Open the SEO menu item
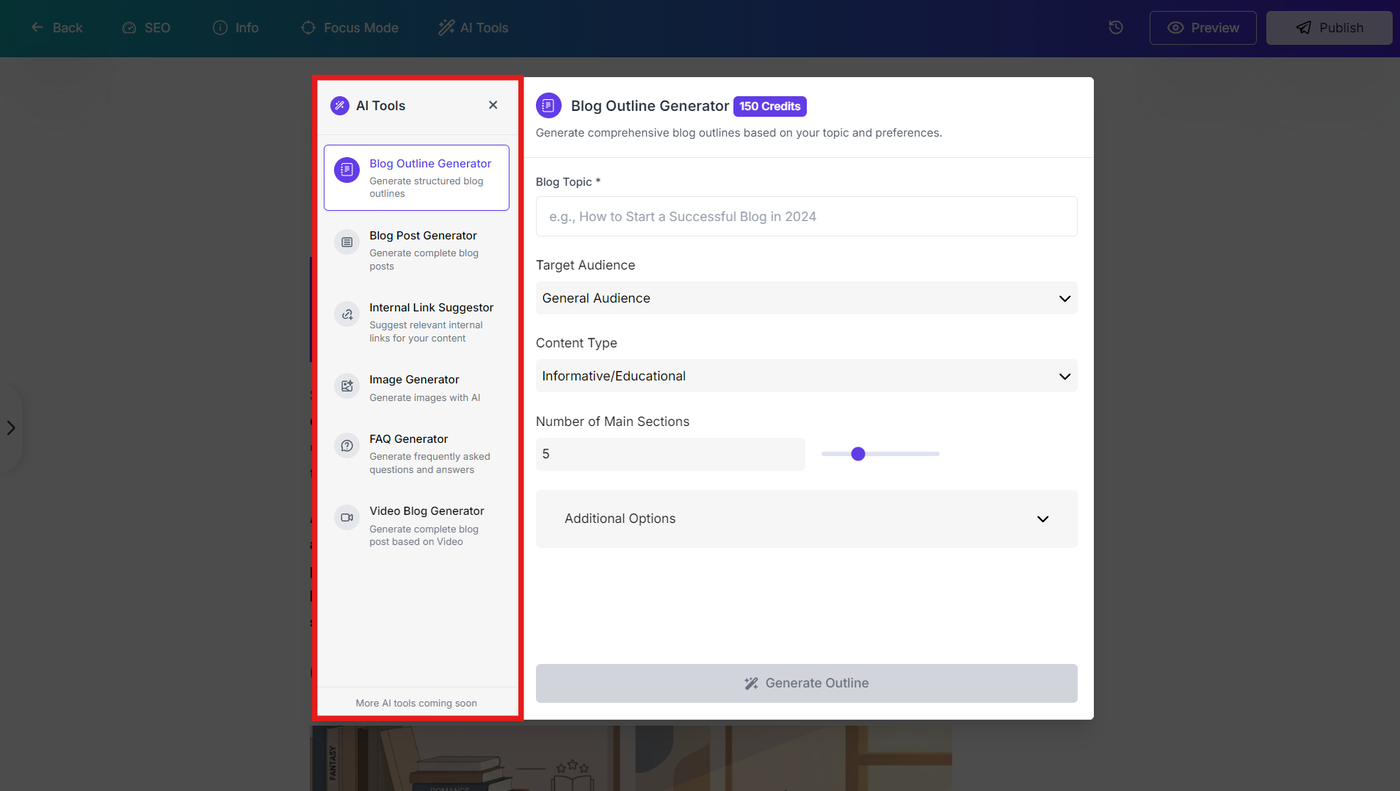The image size is (1400, 791). click(146, 28)
